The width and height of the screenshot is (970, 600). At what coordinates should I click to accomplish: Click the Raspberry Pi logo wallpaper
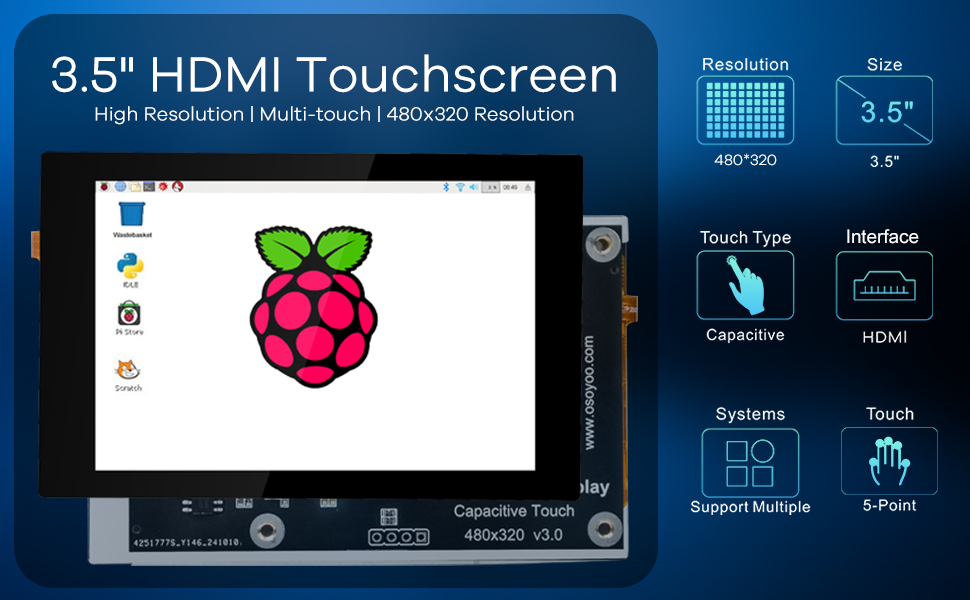[x=314, y=307]
